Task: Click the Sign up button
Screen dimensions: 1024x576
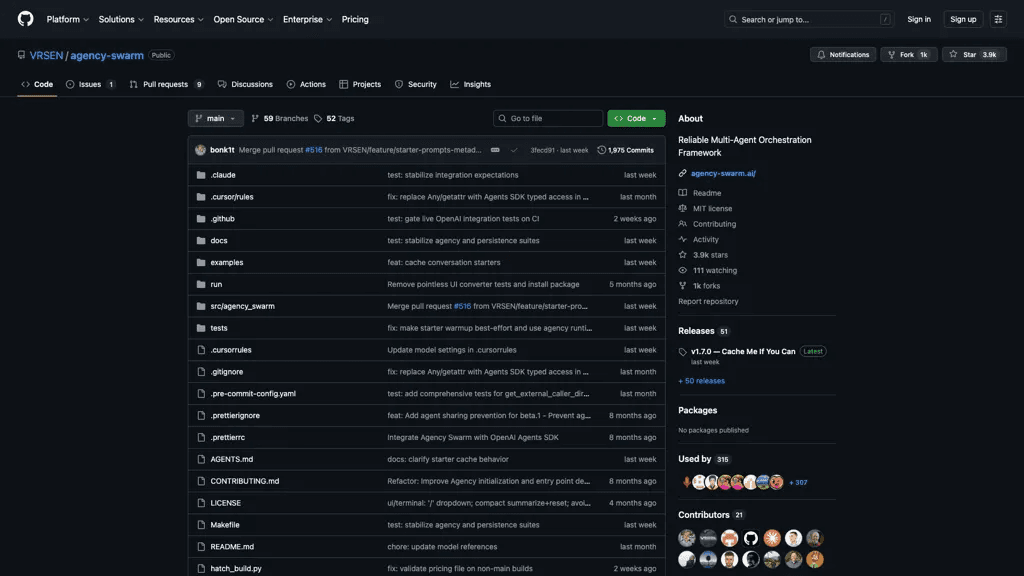Action: point(963,20)
